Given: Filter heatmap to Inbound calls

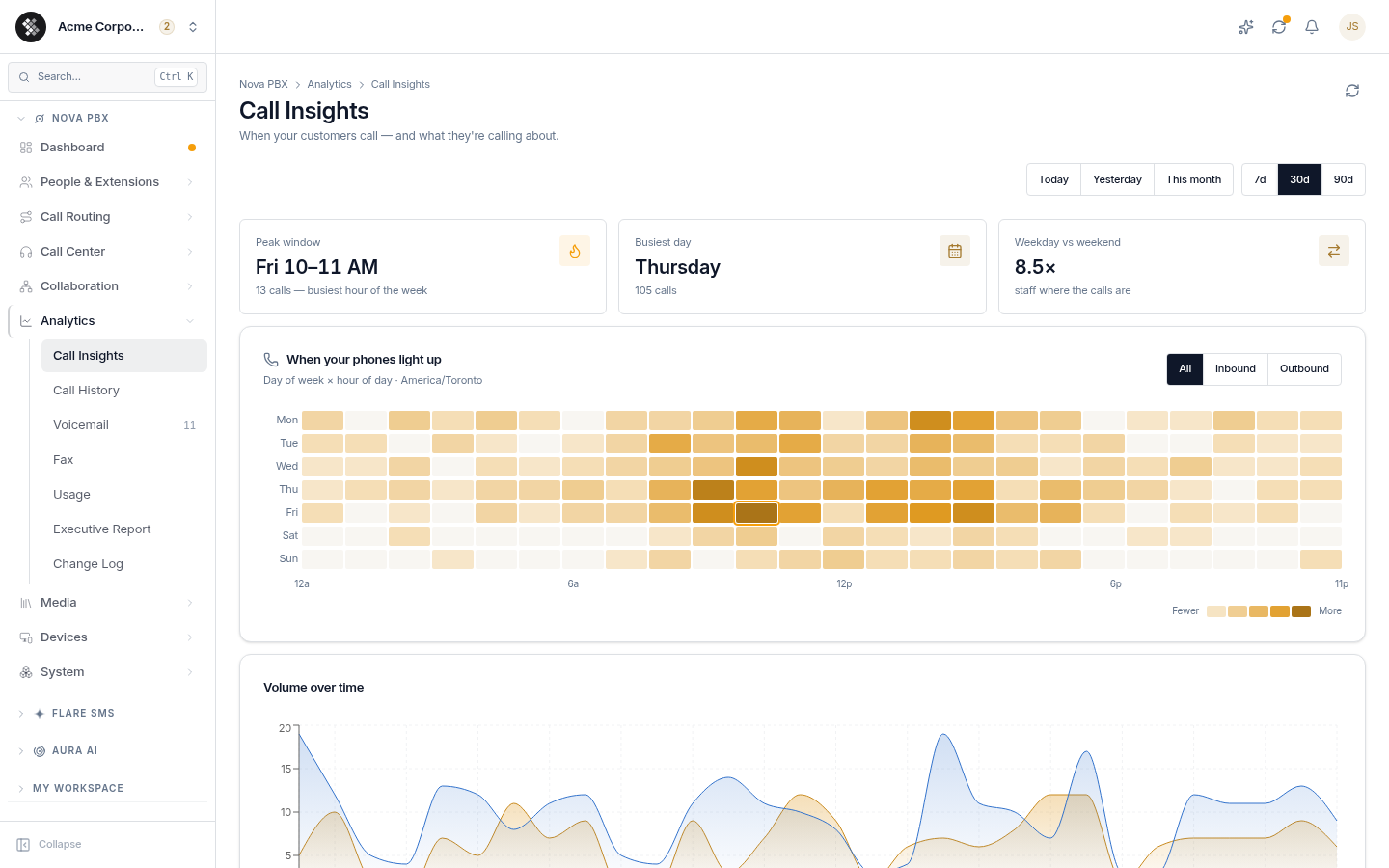Looking at the screenshot, I should pyautogui.click(x=1236, y=369).
